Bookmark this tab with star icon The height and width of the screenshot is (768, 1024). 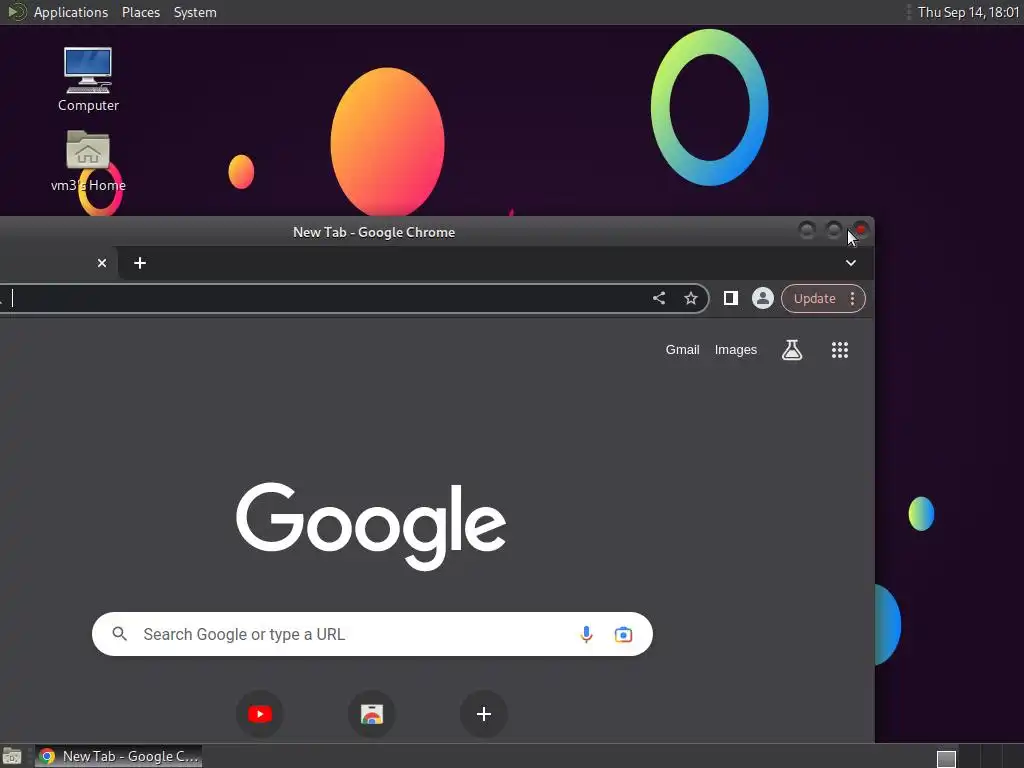[691, 298]
